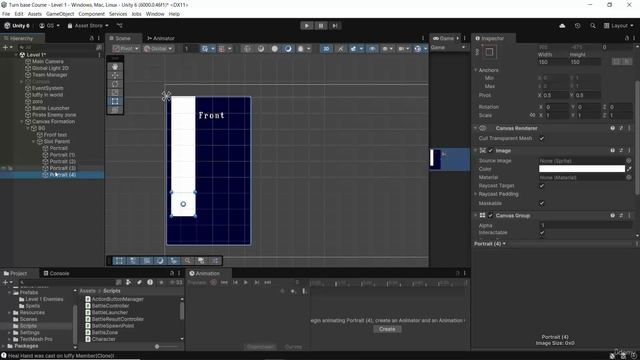
Task: Open Source Image object picker
Action: 629,161
